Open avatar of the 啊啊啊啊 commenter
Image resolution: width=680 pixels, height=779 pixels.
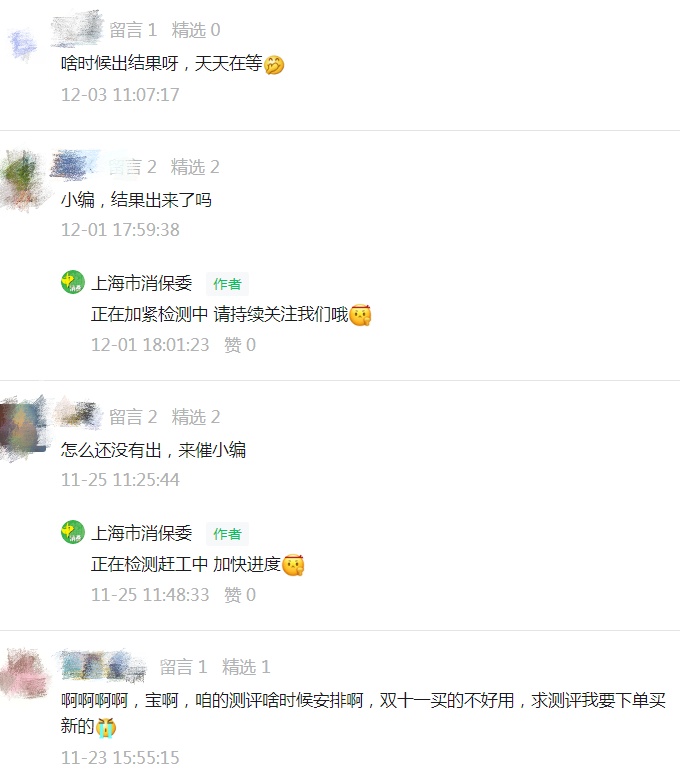(24, 673)
